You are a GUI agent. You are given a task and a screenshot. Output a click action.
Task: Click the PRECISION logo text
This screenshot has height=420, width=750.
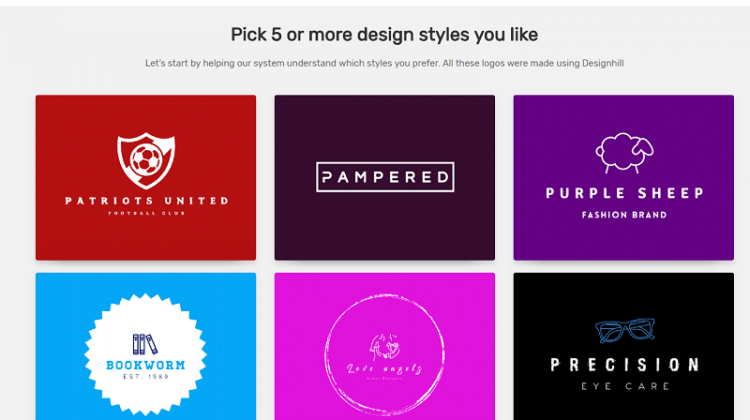(624, 365)
